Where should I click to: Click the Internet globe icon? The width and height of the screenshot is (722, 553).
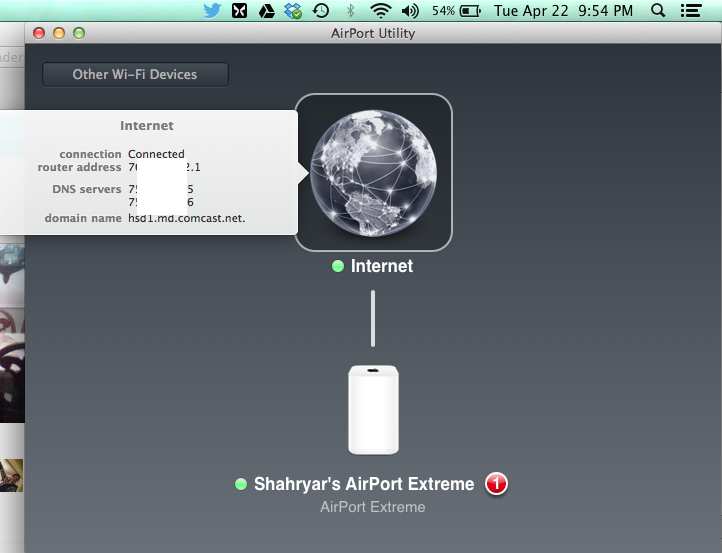pyautogui.click(x=373, y=173)
